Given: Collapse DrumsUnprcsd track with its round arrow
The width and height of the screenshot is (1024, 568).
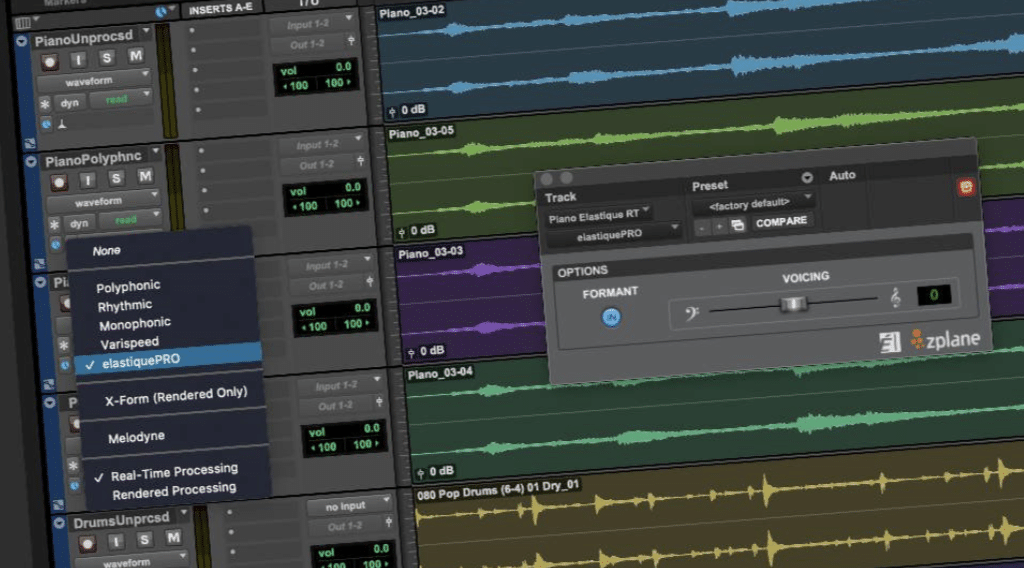Looking at the screenshot, I should tap(59, 523).
